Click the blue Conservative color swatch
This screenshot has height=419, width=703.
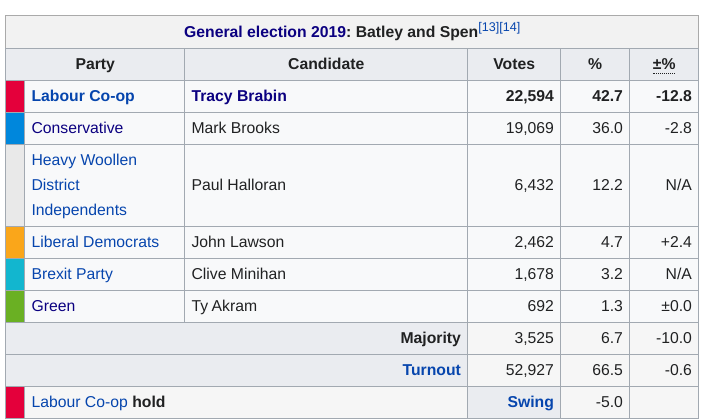point(15,128)
